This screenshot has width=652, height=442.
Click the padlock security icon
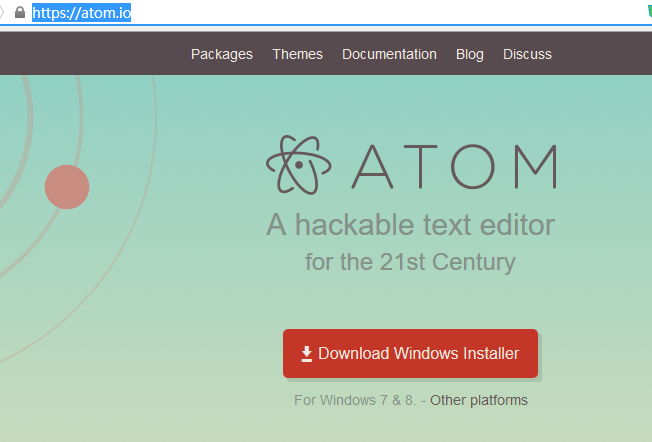[x=20, y=12]
